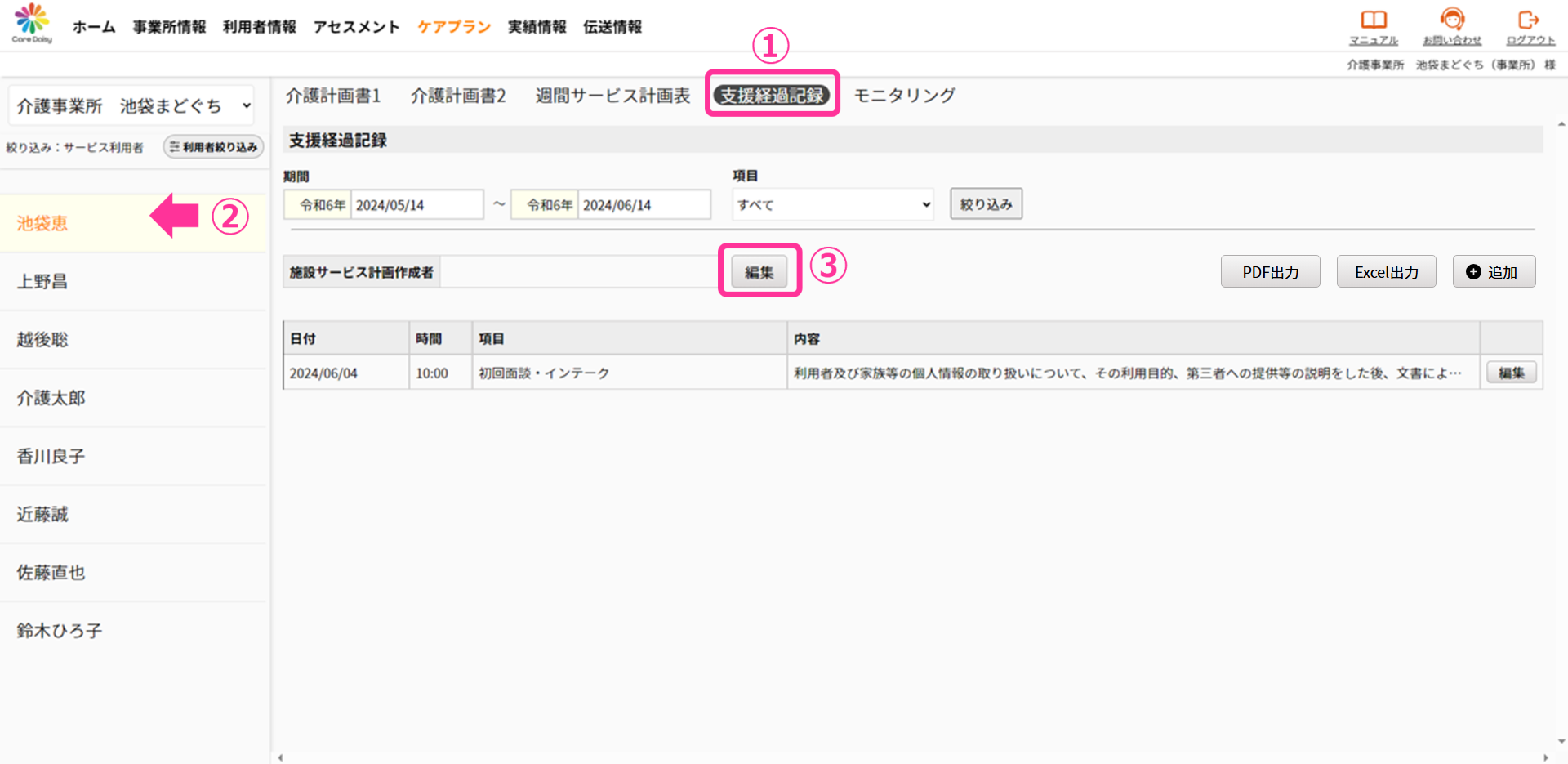Click the Excel出力 button
This screenshot has width=1568, height=764.
tap(1386, 272)
